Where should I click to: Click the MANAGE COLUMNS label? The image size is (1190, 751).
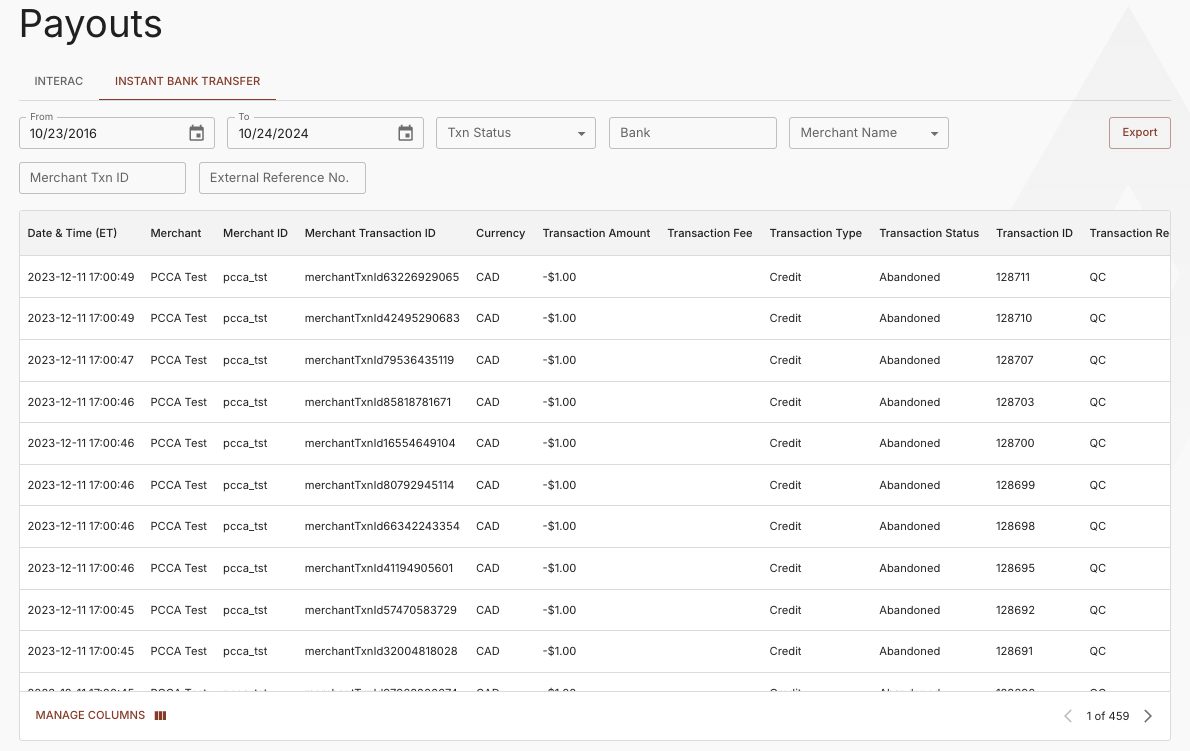point(90,715)
